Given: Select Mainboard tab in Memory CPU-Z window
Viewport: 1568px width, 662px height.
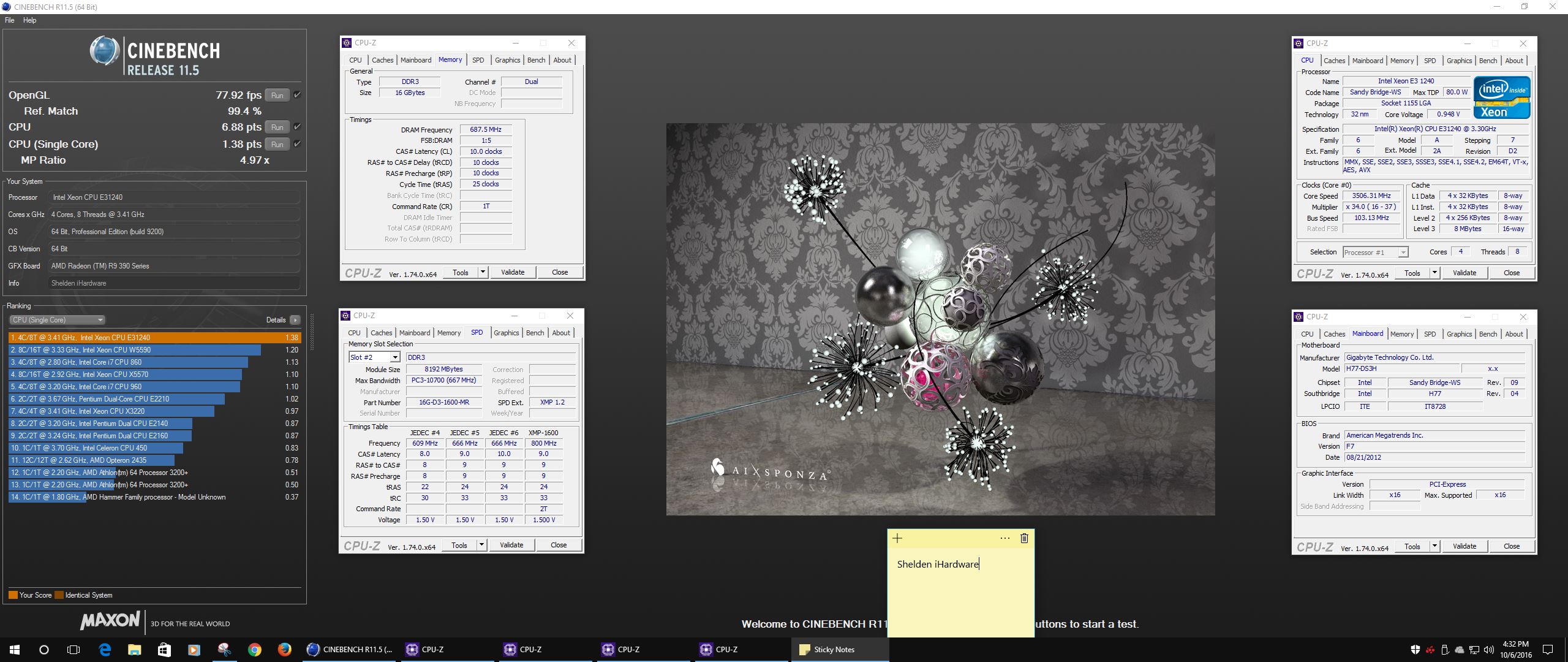Looking at the screenshot, I should [415, 60].
